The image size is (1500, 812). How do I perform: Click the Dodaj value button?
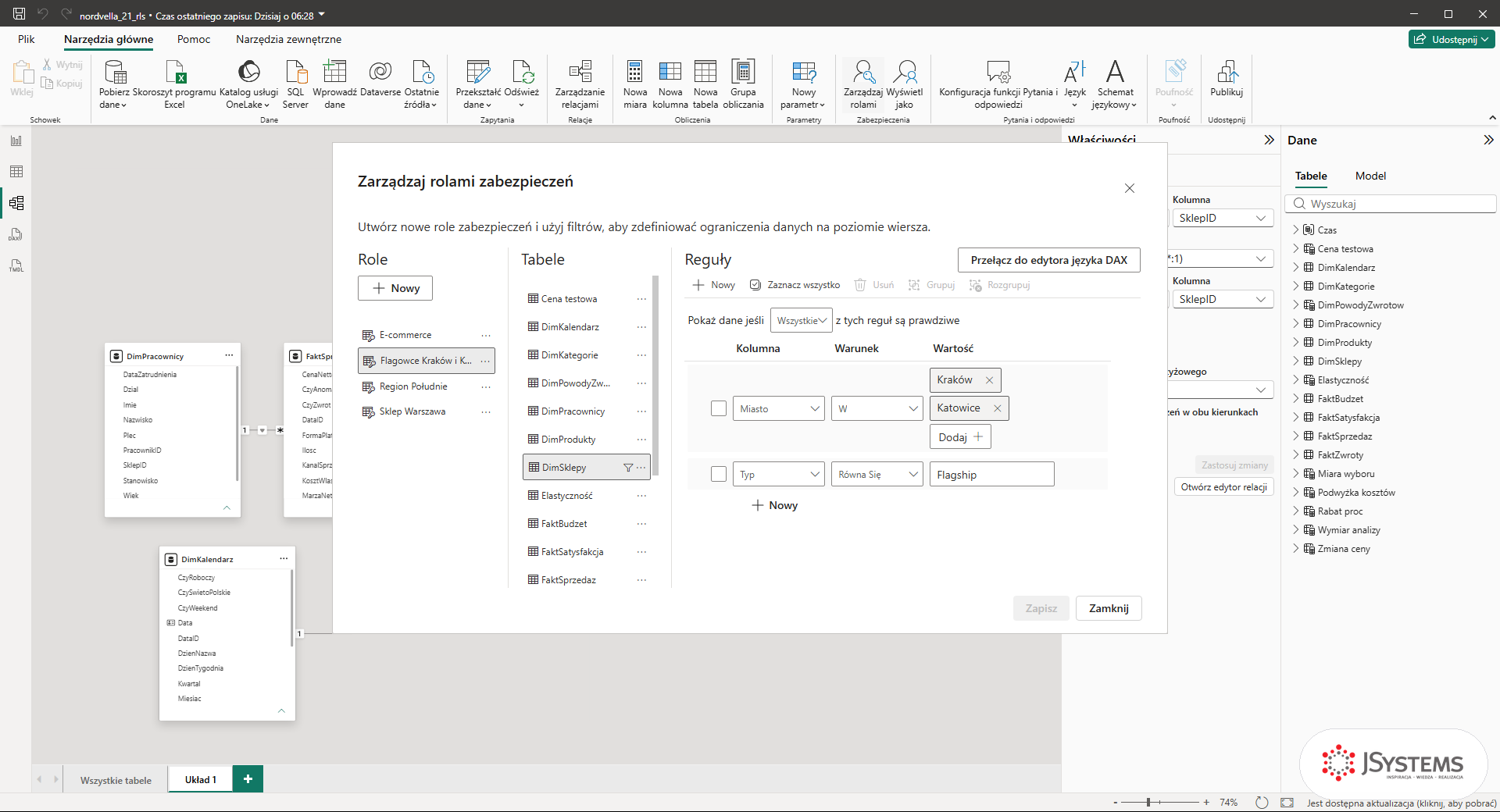[960, 437]
